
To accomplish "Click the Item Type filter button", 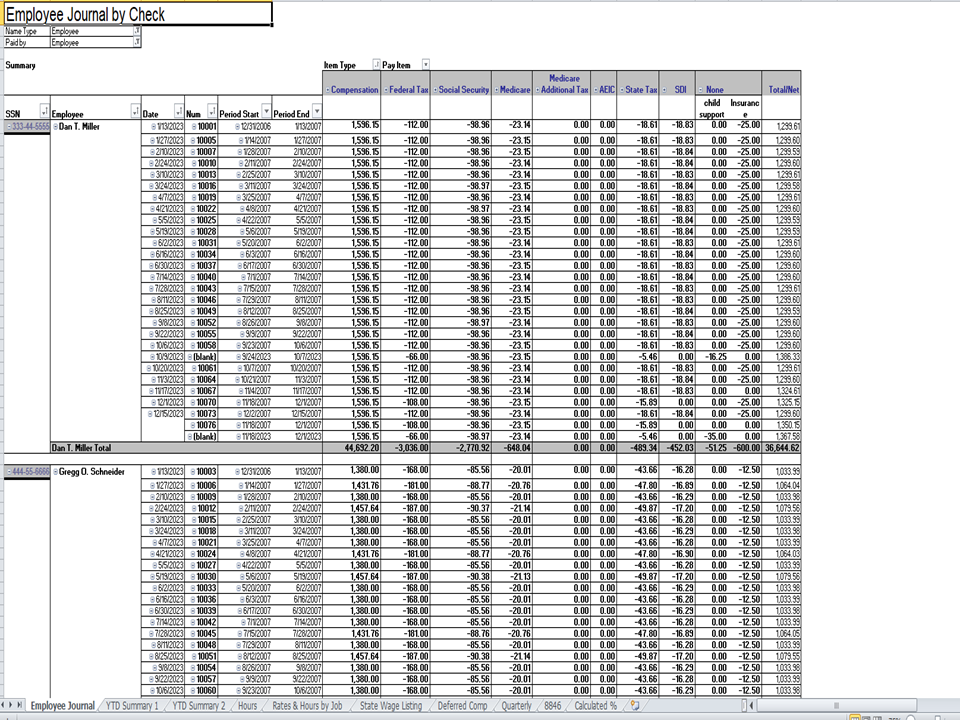I will click(376, 64).
